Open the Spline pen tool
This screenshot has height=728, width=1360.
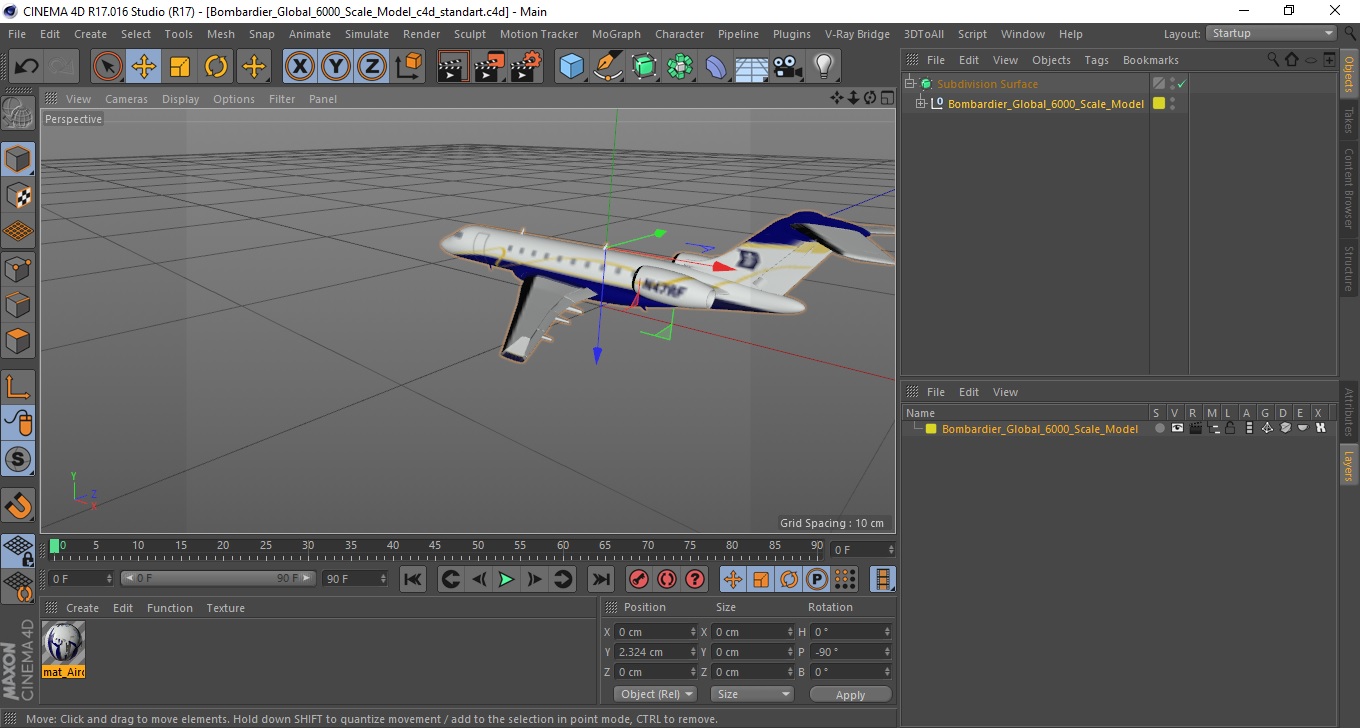[608, 67]
